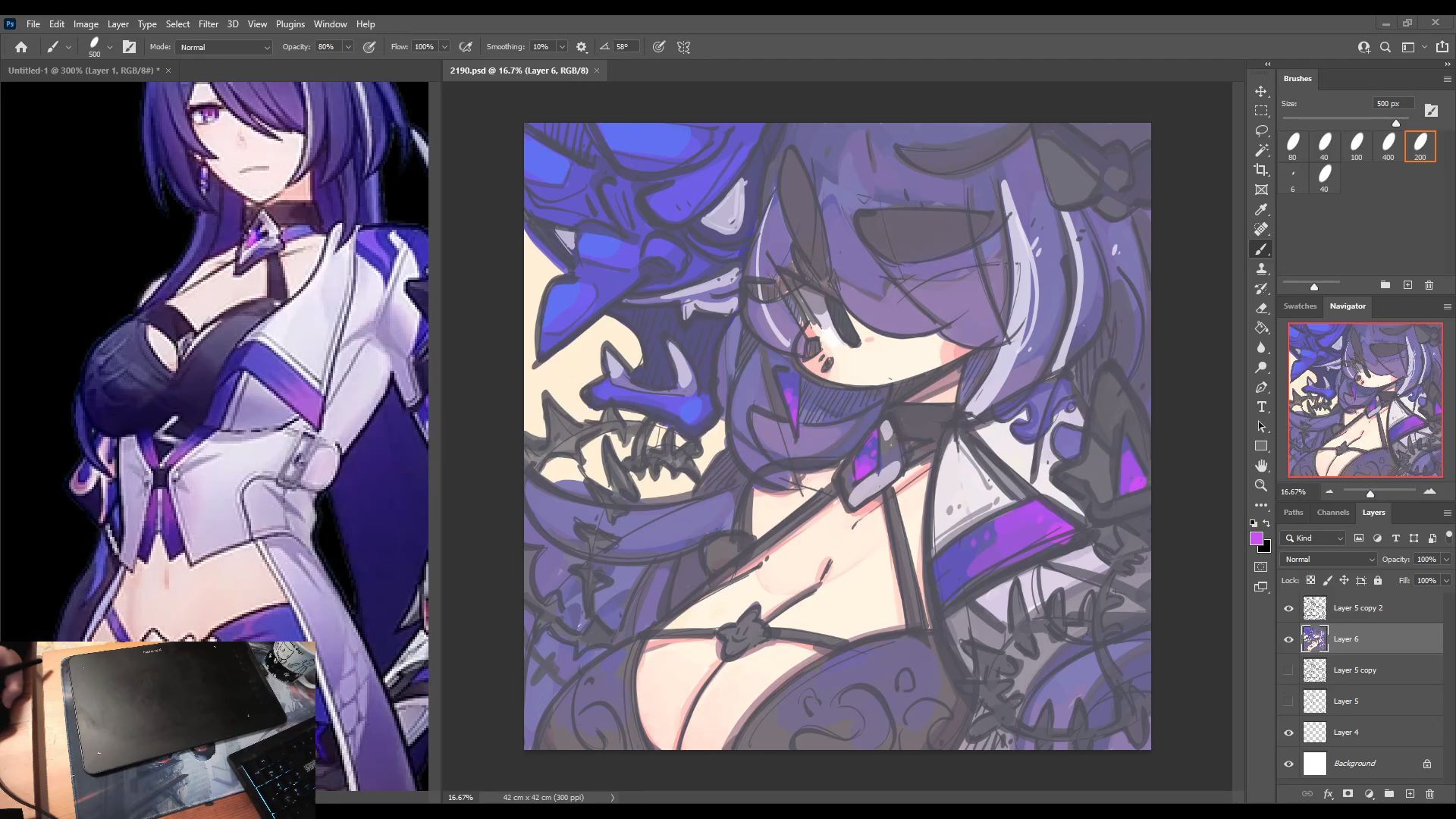This screenshot has width=1456, height=819.
Task: Expand layer Opacity dropdown
Action: tap(1446, 560)
